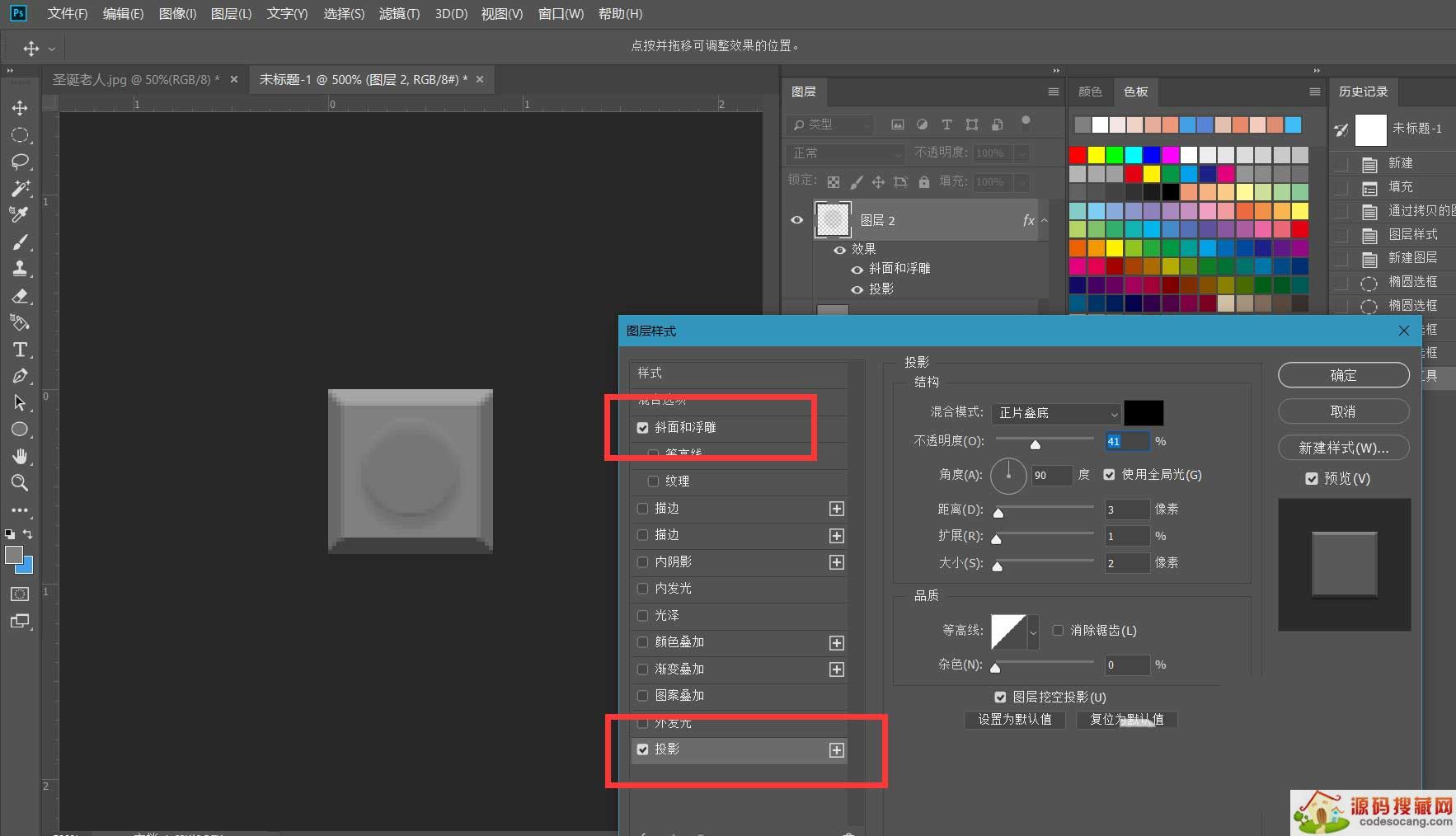
Task: Enable the Inner Glow (内发光) checkbox
Action: [x=642, y=589]
